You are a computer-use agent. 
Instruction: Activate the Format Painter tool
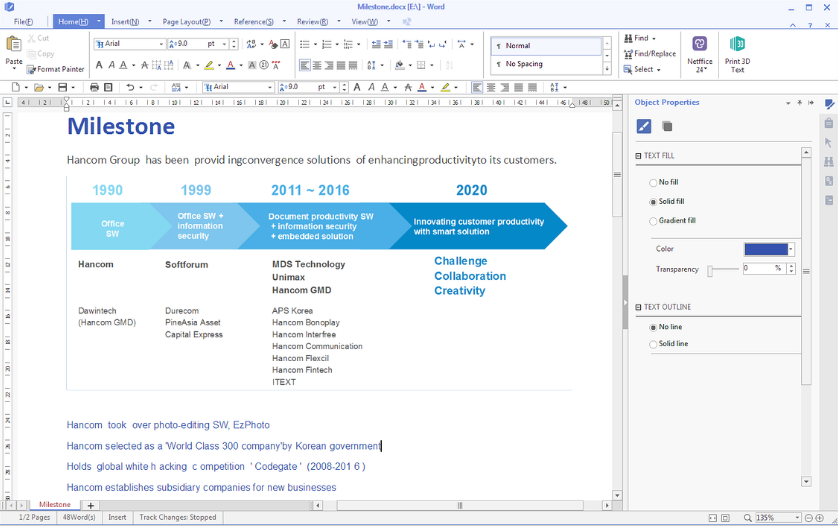pyautogui.click(x=56, y=69)
